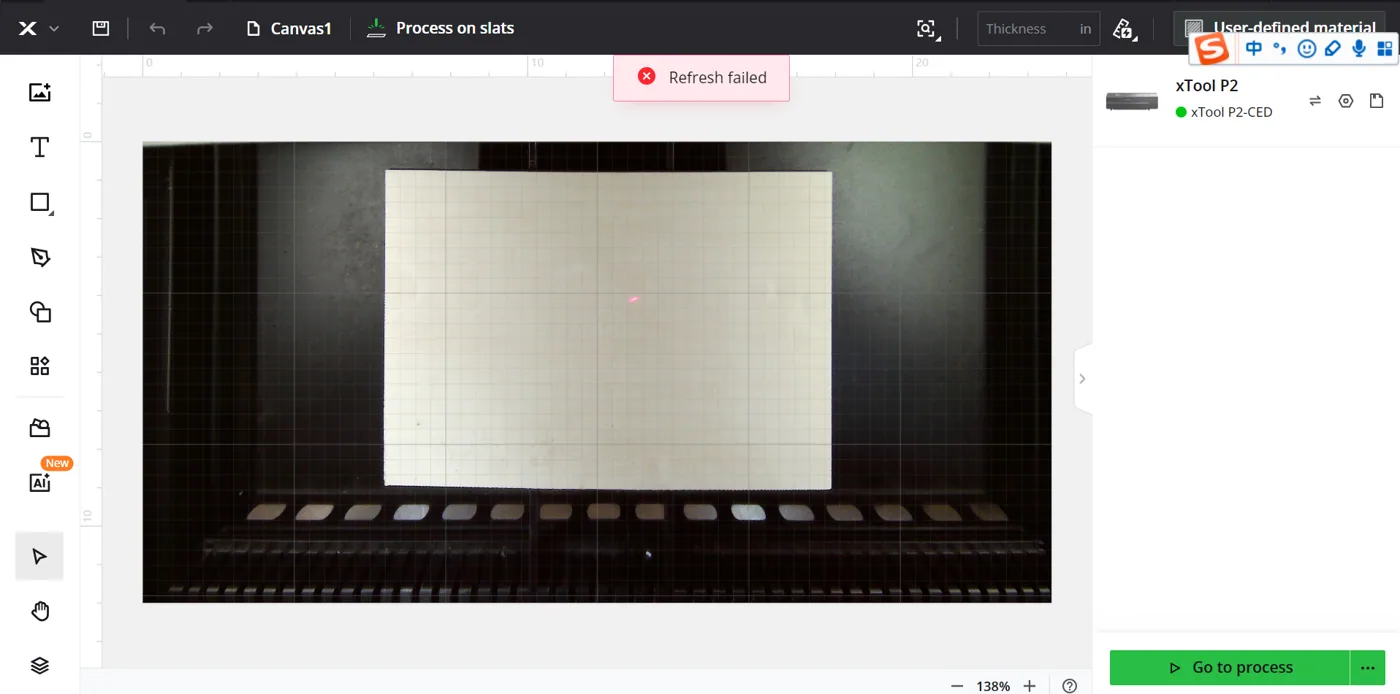1400x694 pixels.
Task: Undo the last action
Action: [157, 28]
